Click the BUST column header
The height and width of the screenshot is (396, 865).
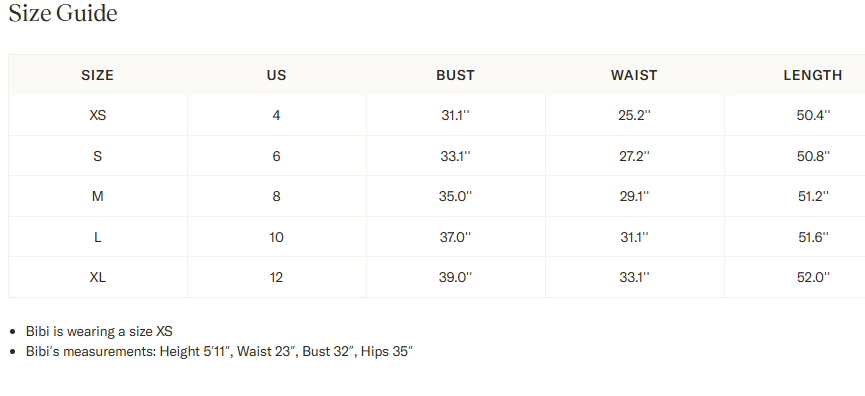[455, 75]
